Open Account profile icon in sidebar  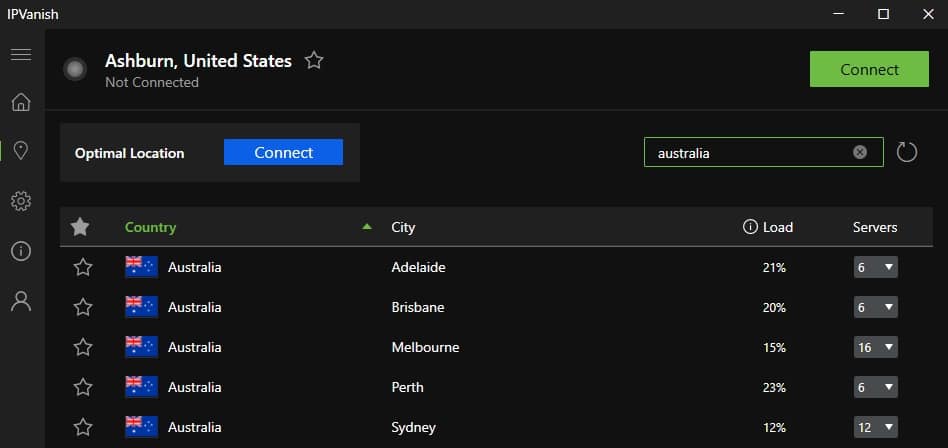click(x=21, y=300)
